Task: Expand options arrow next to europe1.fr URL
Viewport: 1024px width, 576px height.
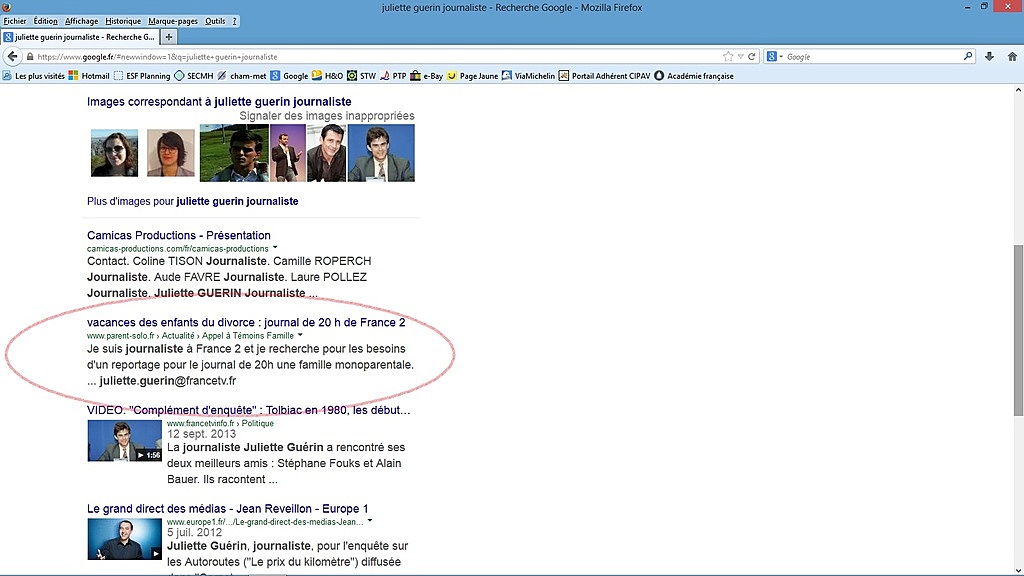Action: coord(370,520)
